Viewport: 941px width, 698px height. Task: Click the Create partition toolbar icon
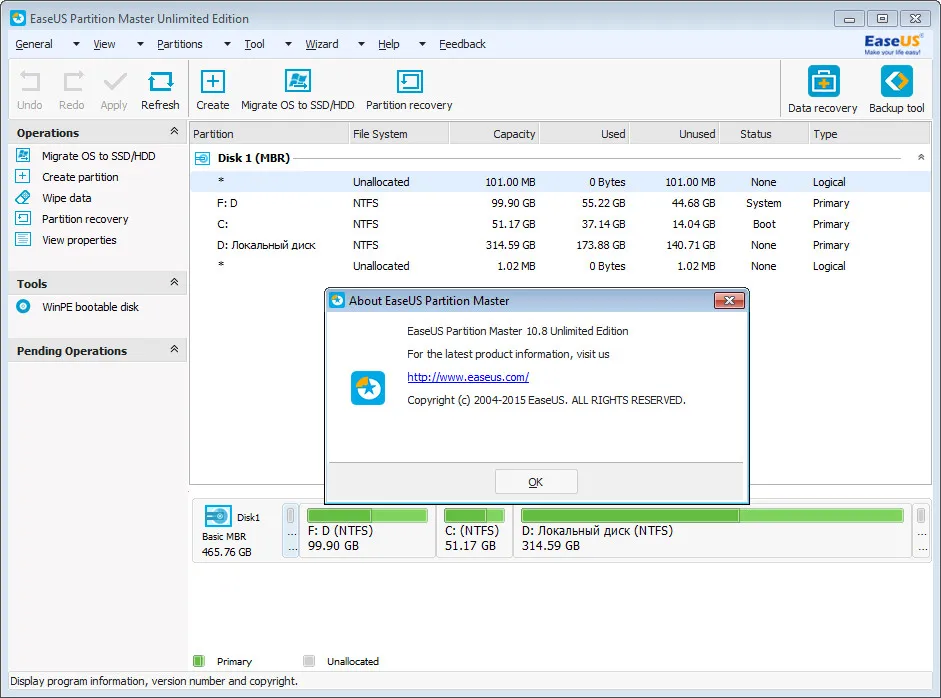212,82
